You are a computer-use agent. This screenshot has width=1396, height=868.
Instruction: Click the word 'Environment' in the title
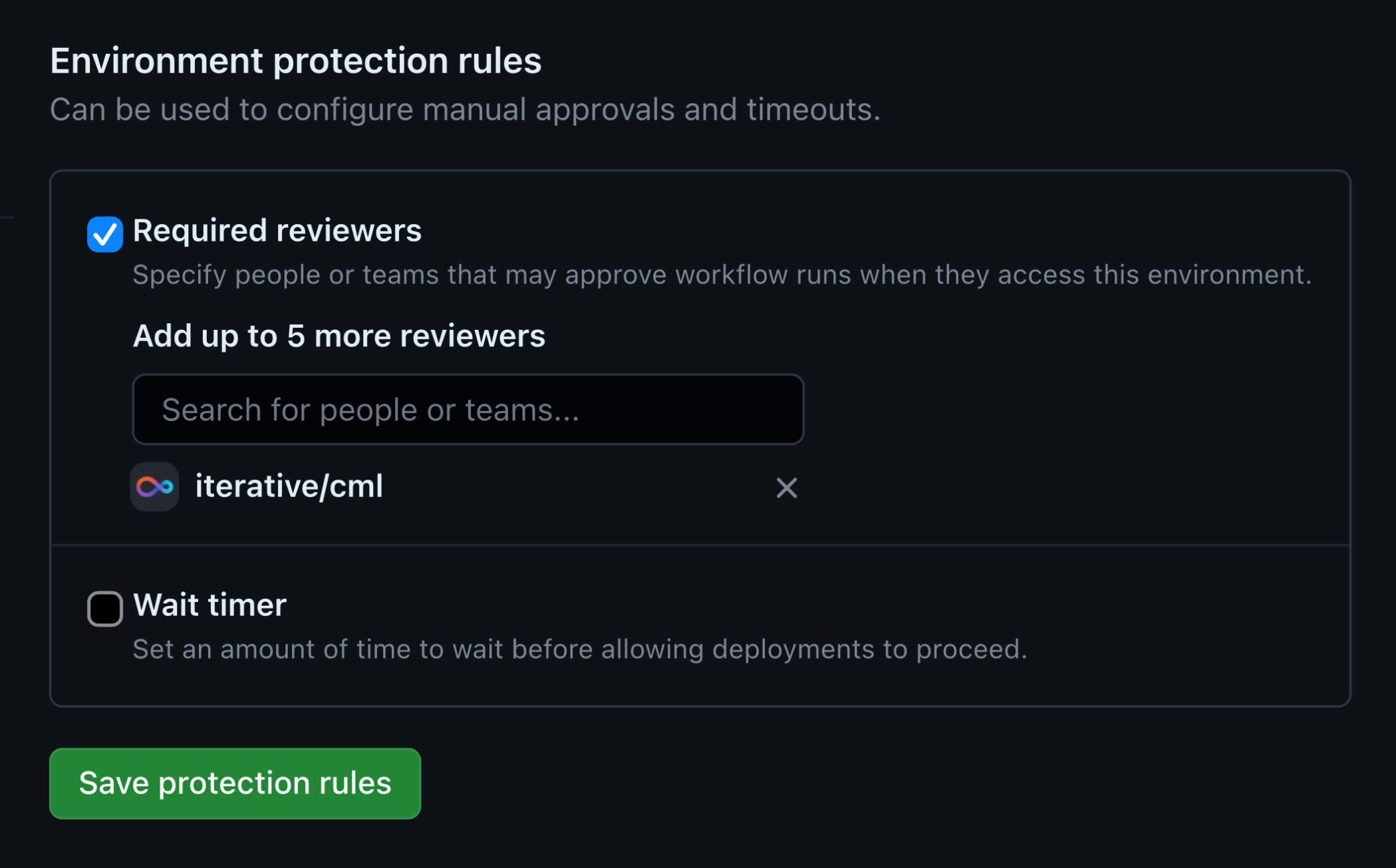tap(156, 61)
